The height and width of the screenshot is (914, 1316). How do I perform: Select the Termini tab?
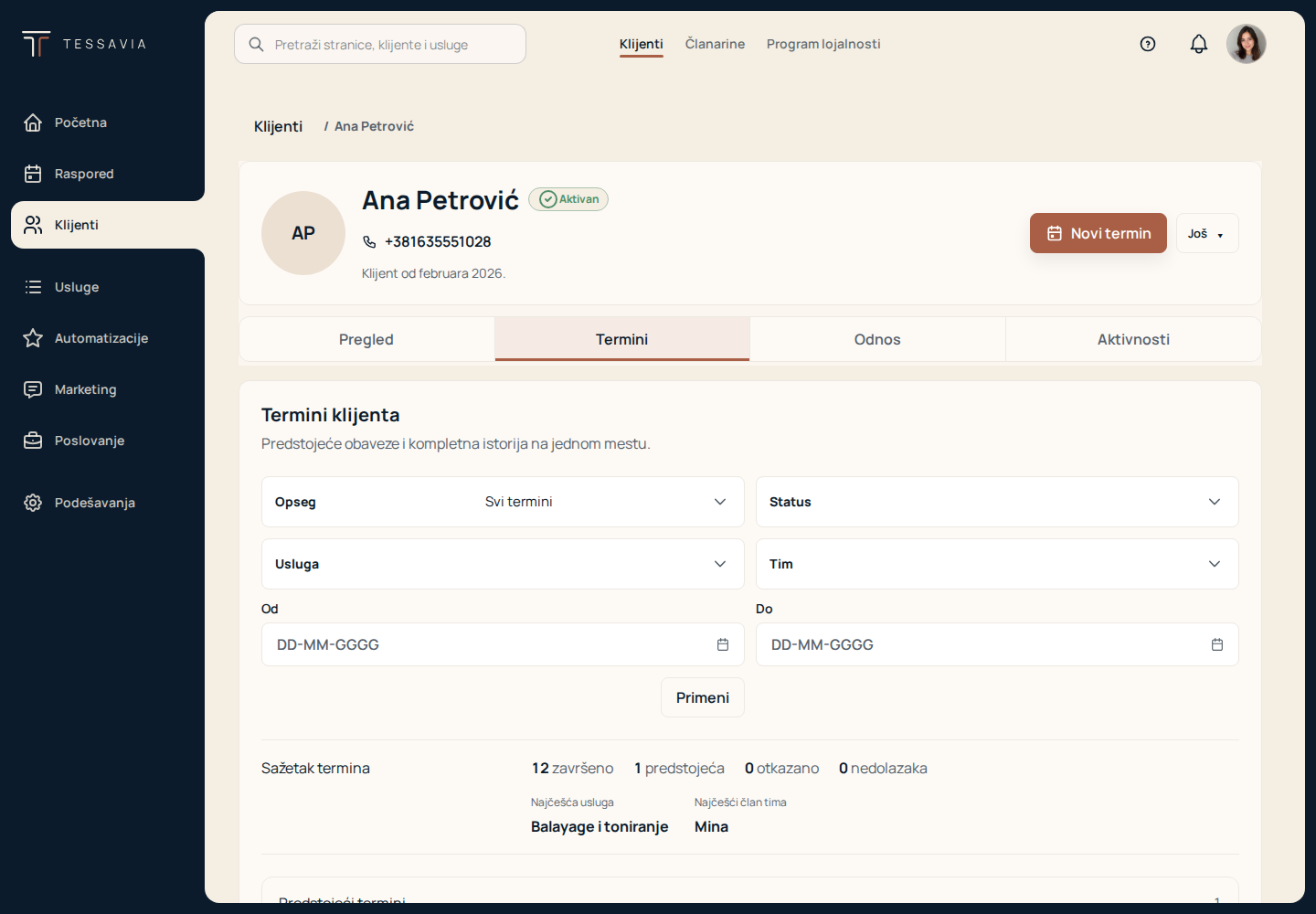pyautogui.click(x=622, y=339)
